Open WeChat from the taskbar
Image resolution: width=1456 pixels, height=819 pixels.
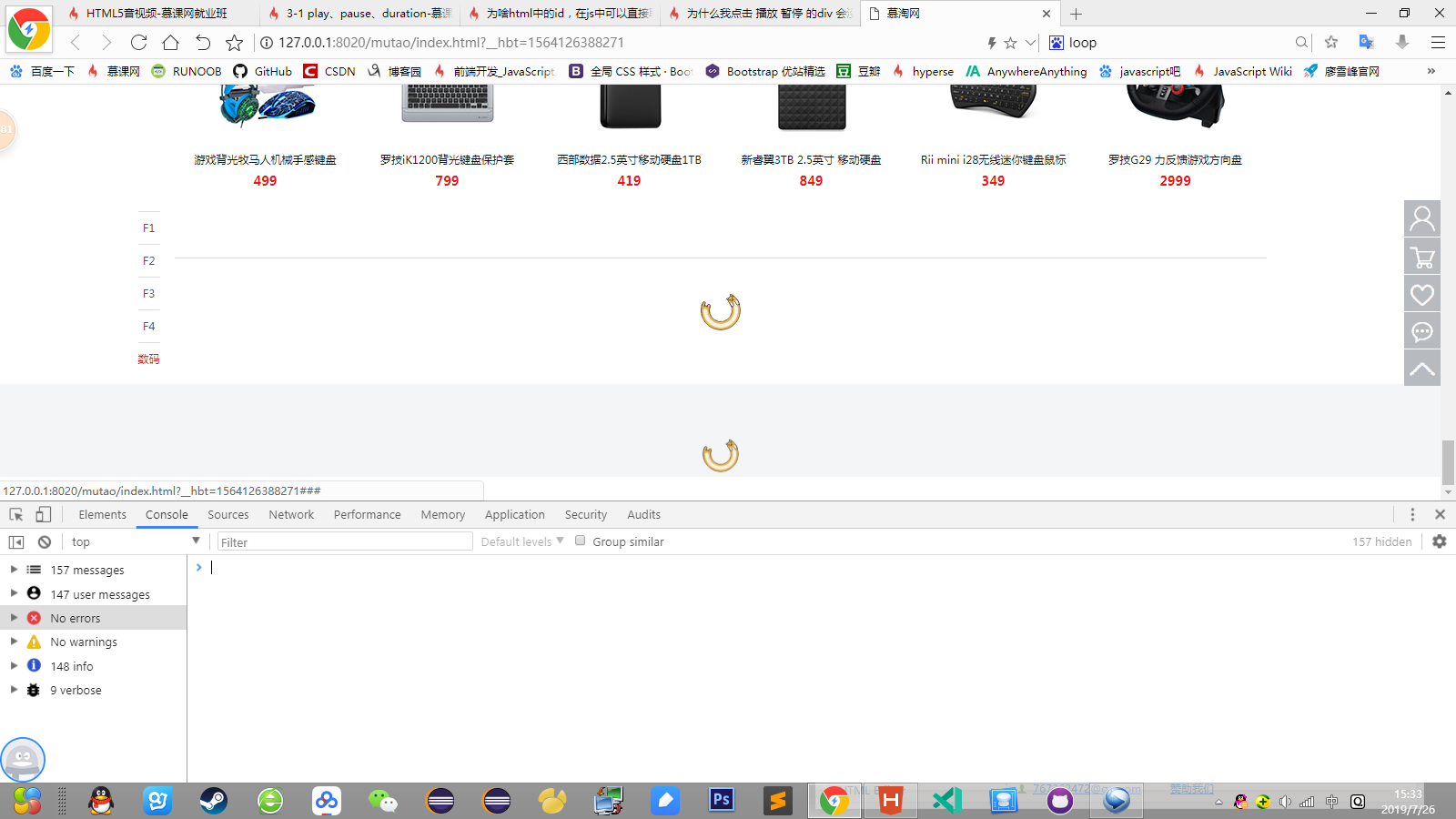[383, 801]
